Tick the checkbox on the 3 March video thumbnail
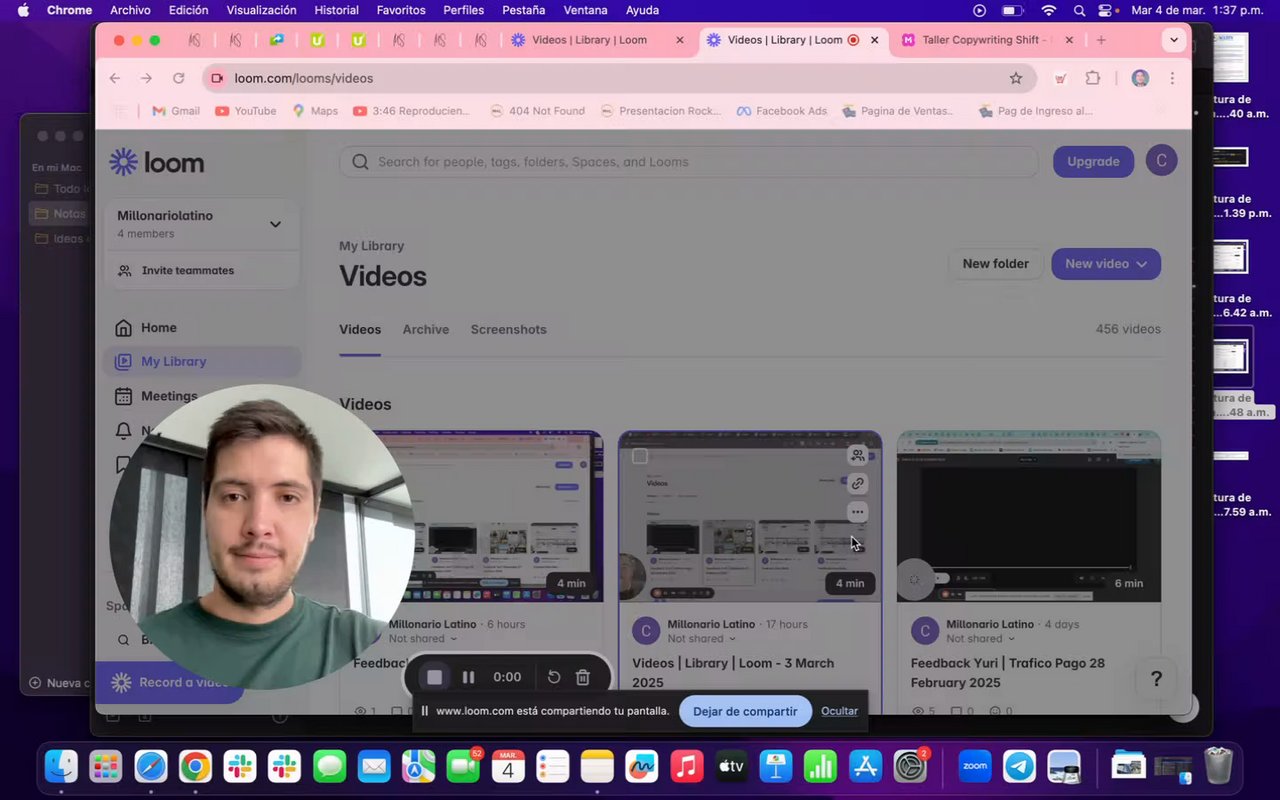The height and width of the screenshot is (800, 1280). (x=640, y=456)
